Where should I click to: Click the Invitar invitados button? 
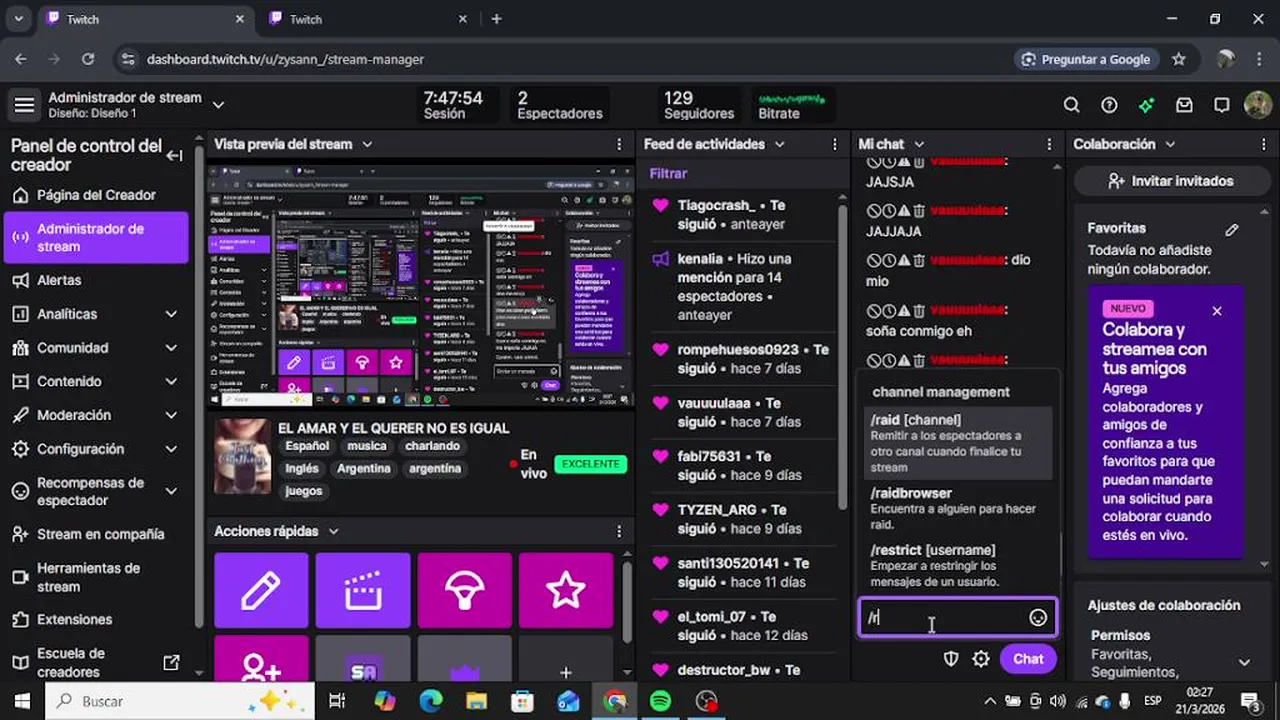point(1171,181)
